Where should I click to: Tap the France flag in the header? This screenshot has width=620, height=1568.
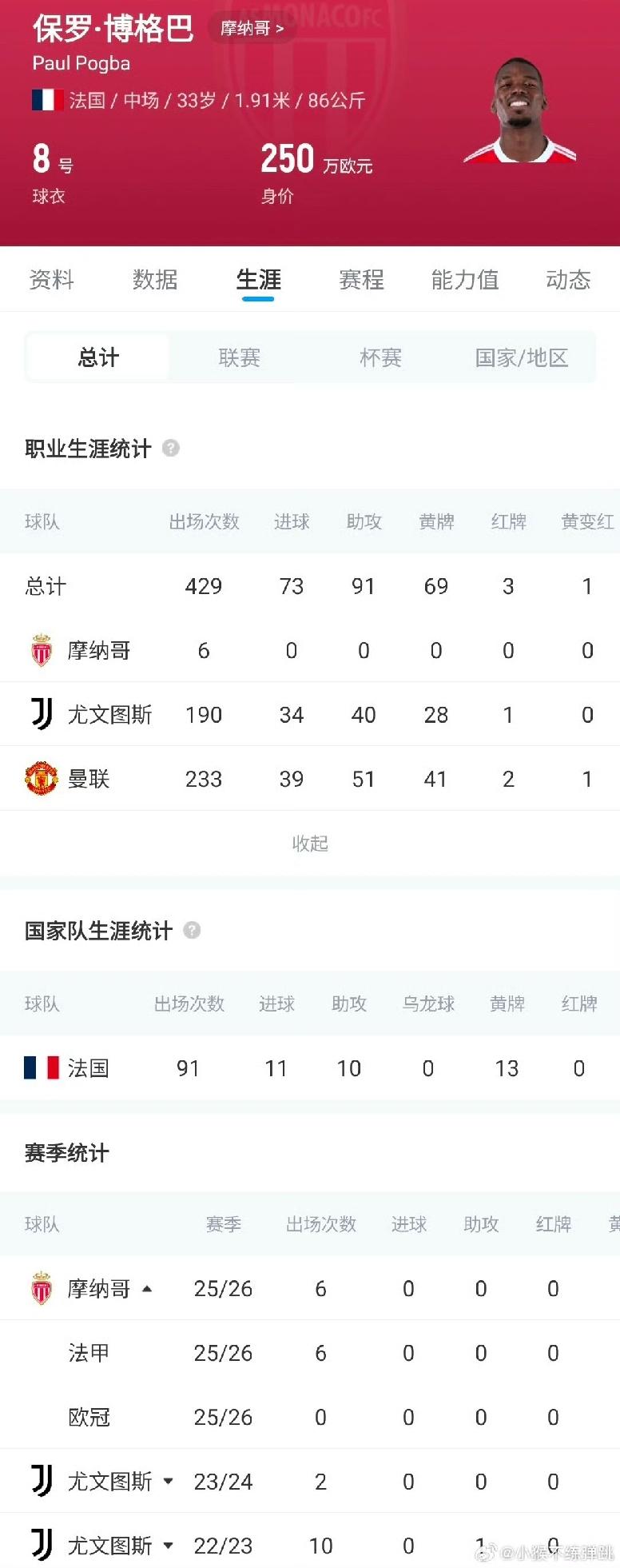click(47, 100)
